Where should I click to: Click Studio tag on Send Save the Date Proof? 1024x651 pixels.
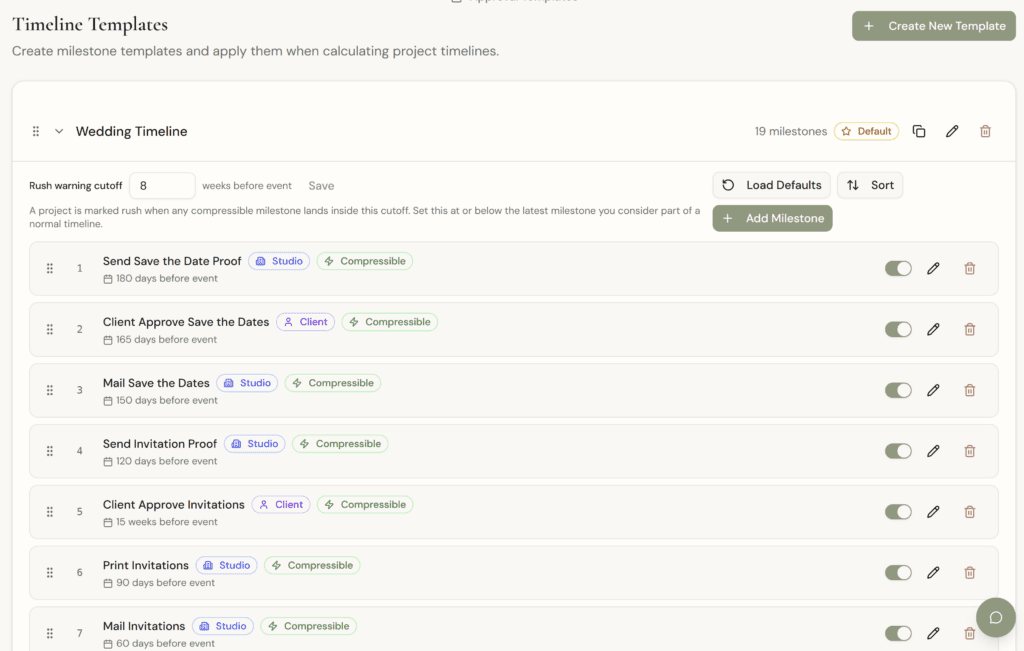279,261
